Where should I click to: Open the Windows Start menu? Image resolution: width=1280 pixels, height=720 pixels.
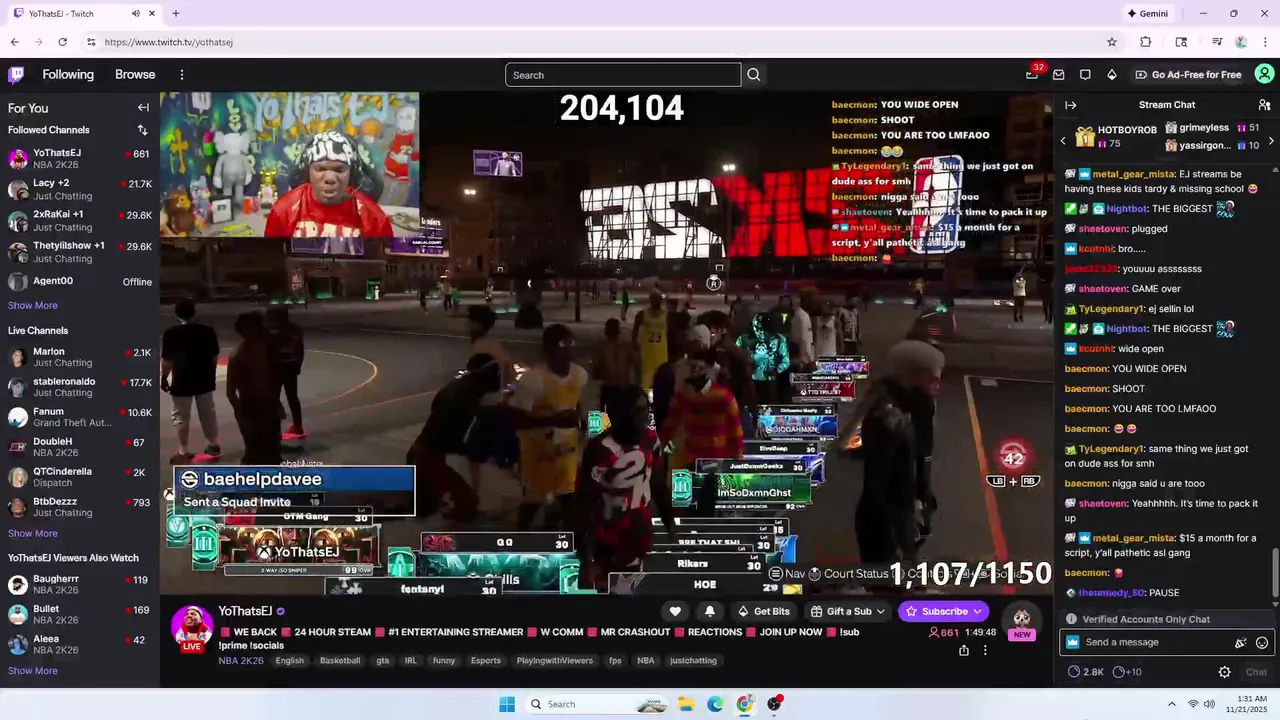point(507,704)
